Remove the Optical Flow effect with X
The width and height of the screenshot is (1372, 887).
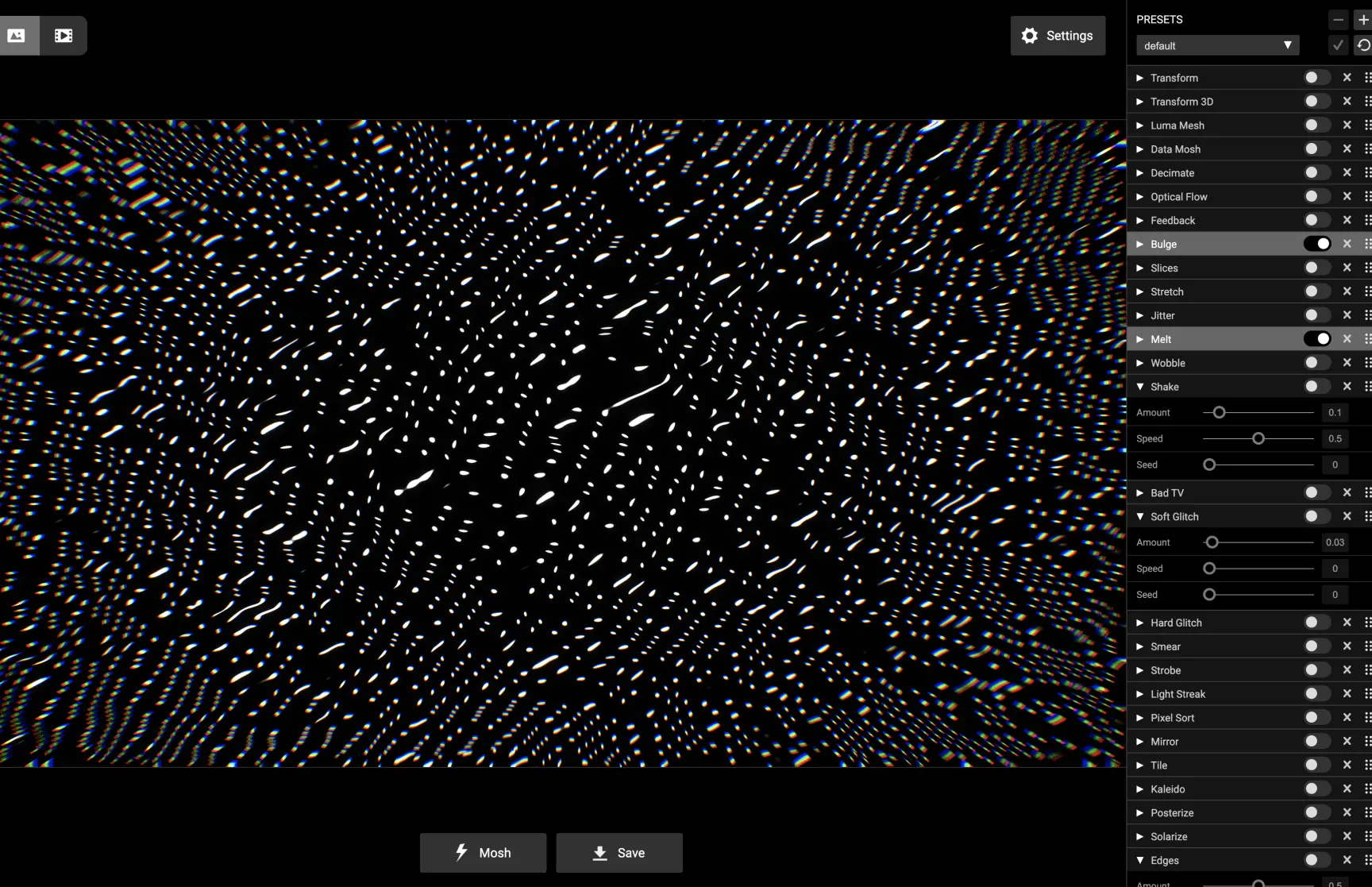(1347, 197)
